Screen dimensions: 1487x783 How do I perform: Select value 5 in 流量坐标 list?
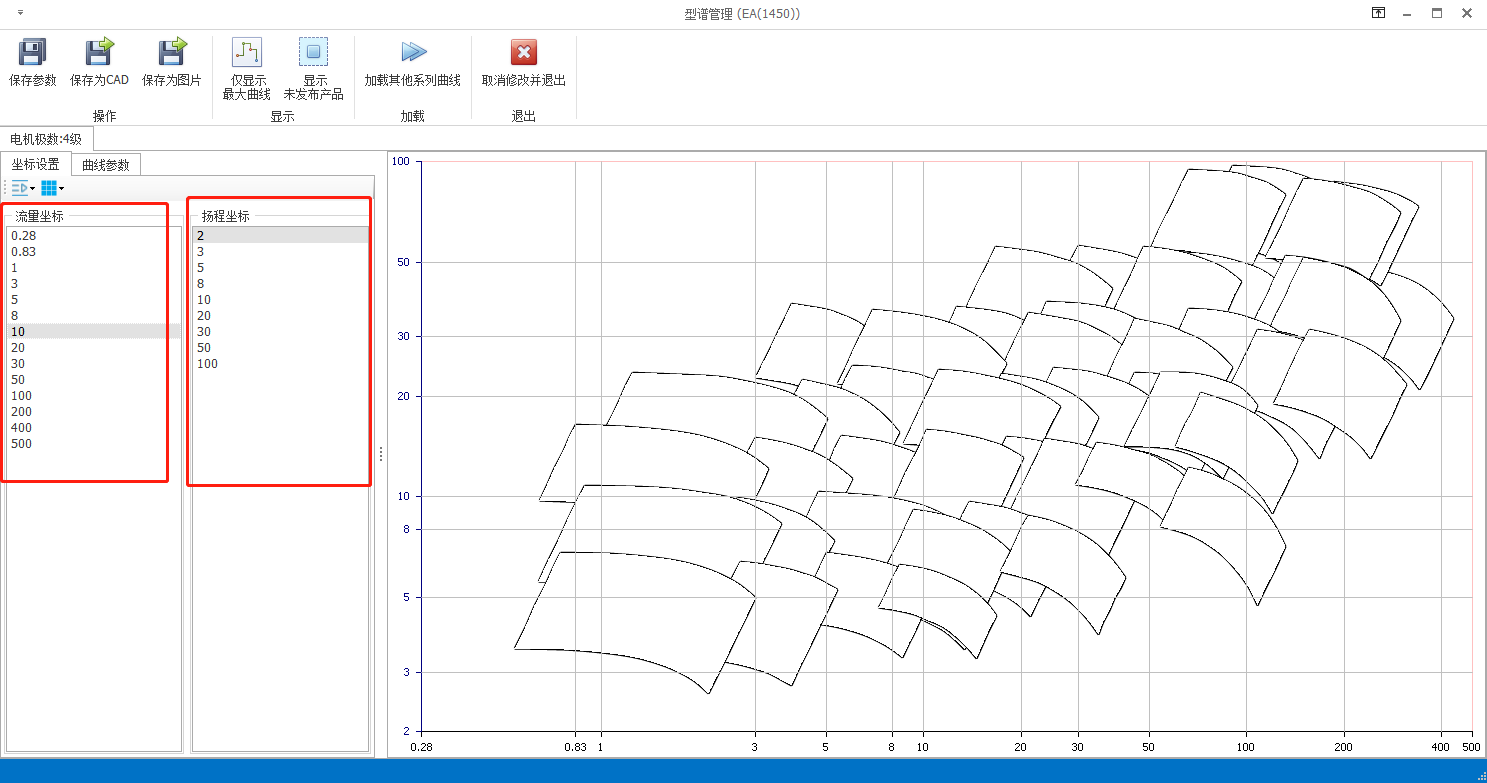94,299
